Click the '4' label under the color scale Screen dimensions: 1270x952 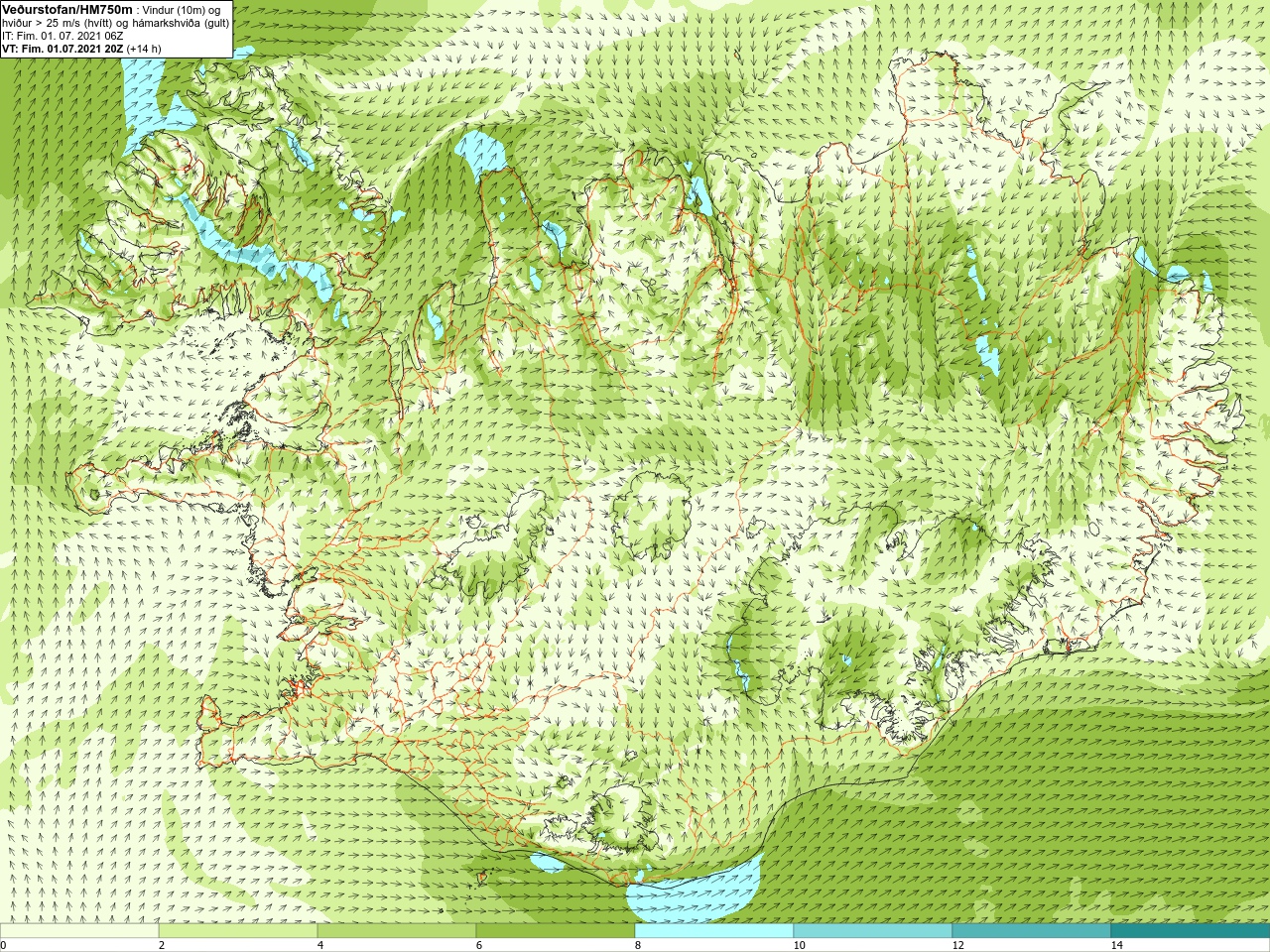coord(320,945)
